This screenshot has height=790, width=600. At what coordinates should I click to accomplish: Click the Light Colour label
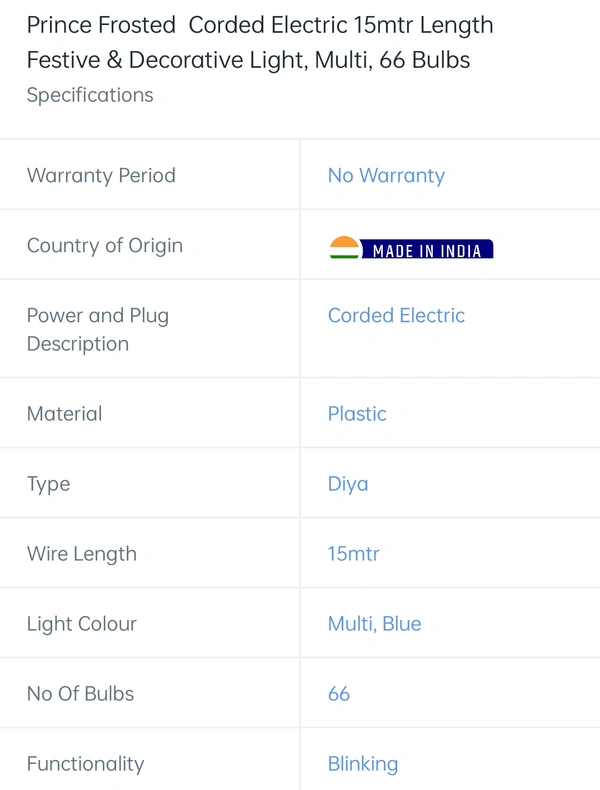pyautogui.click(x=82, y=623)
